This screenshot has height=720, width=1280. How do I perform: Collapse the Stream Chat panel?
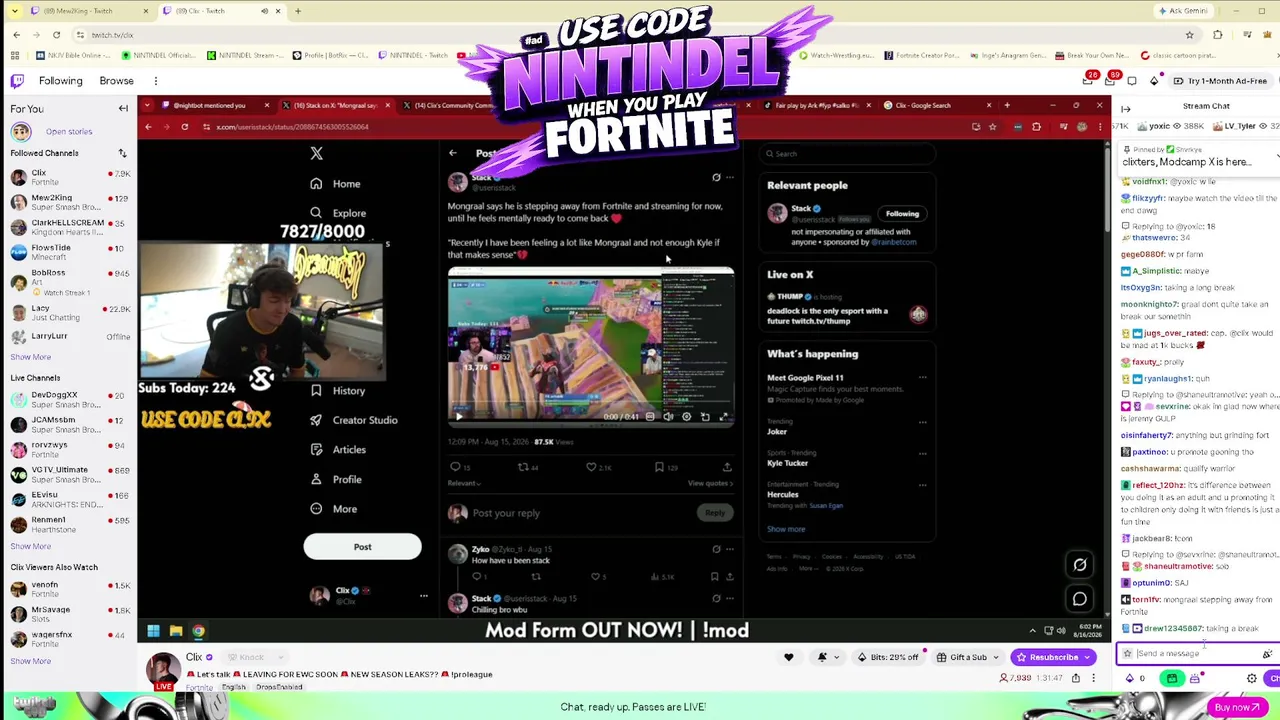pyautogui.click(x=1126, y=109)
